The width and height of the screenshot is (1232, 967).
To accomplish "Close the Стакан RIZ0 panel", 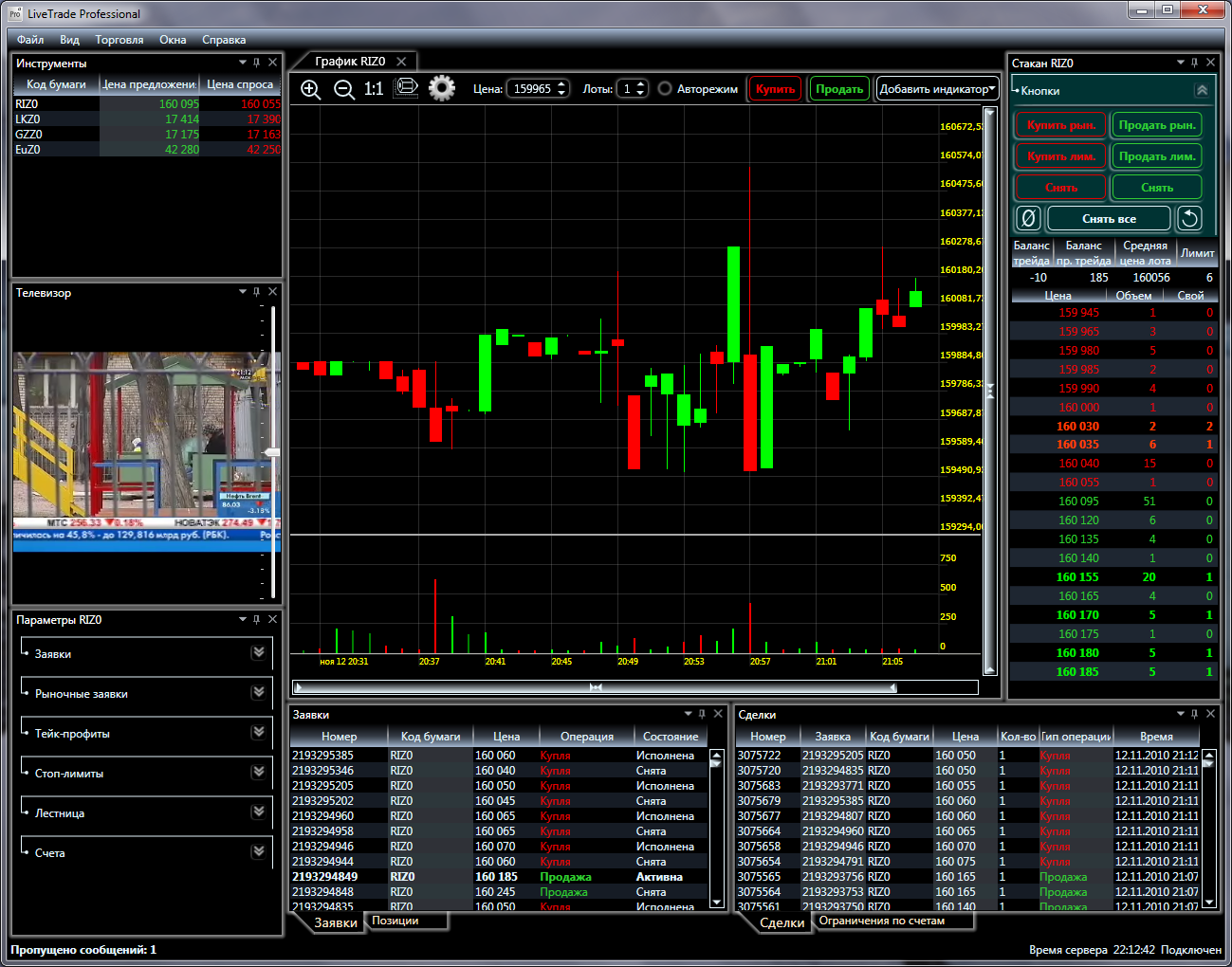I will click(x=1211, y=63).
